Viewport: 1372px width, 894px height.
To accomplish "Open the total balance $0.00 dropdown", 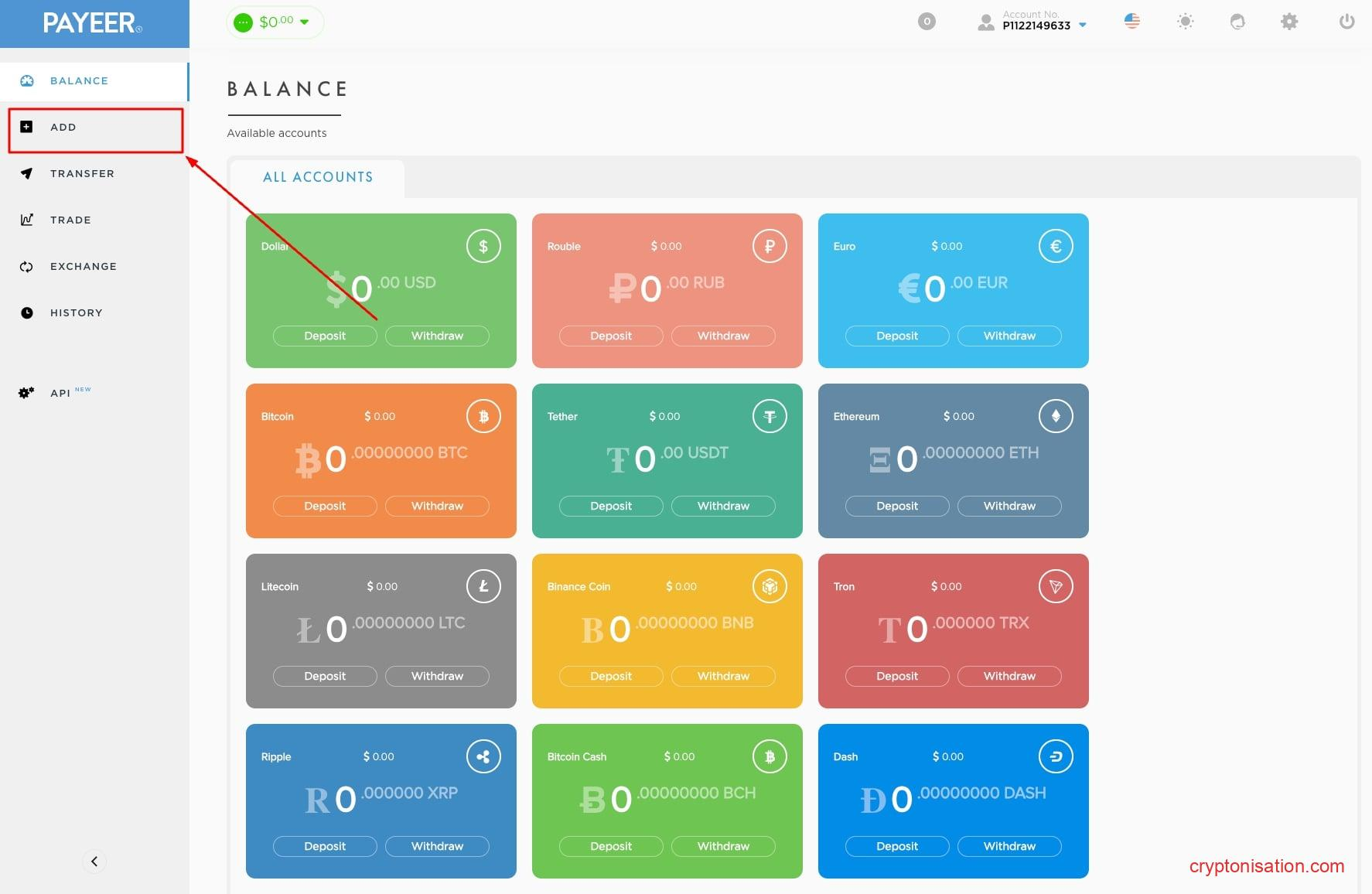I will pos(275,22).
